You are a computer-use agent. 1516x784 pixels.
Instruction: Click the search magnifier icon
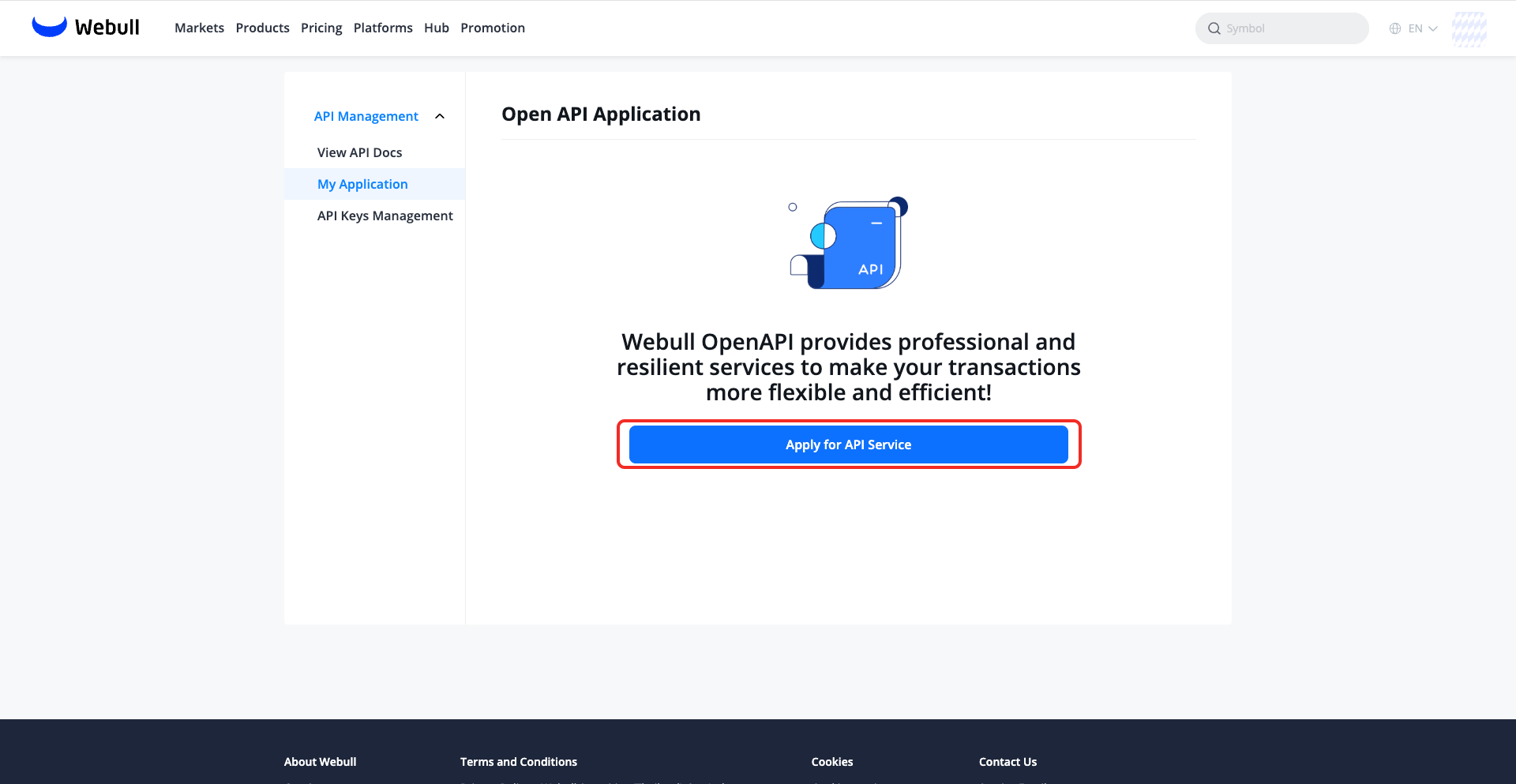point(1214,28)
